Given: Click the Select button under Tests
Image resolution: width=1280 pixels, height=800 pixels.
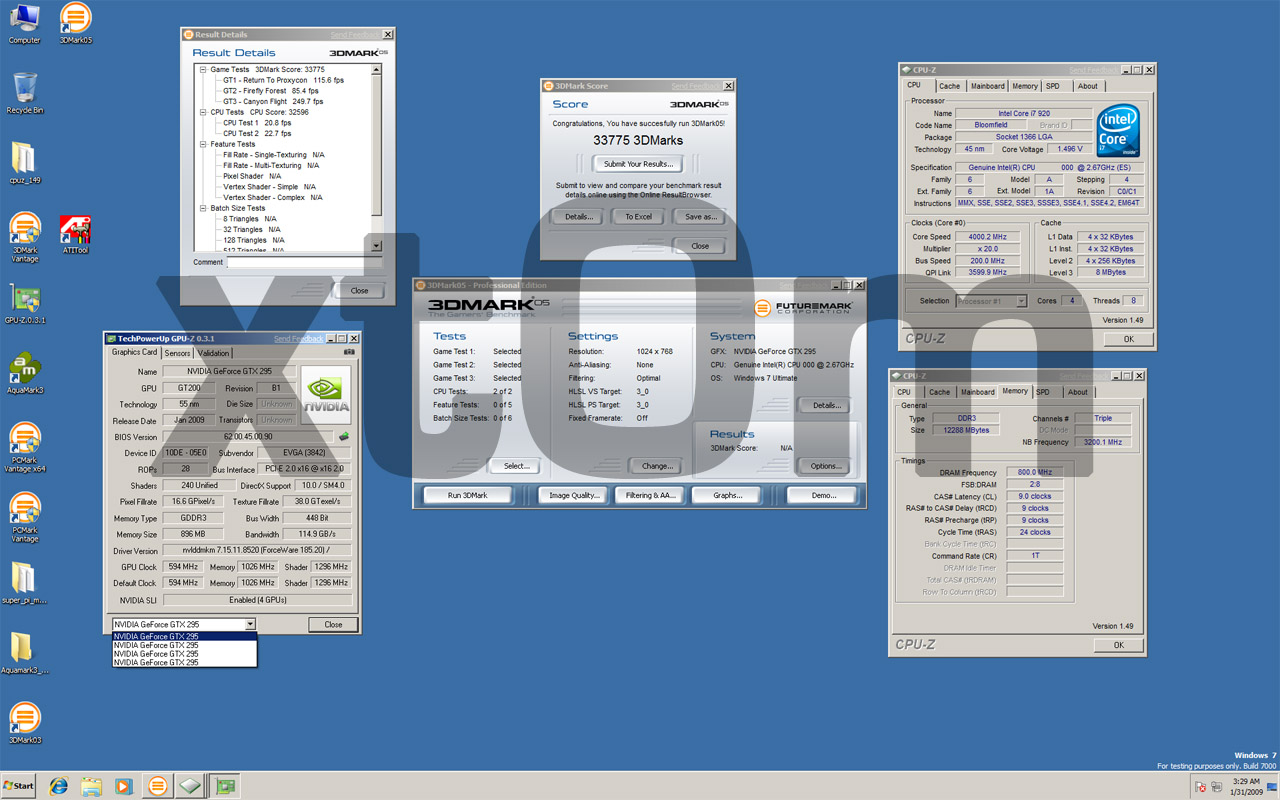Looking at the screenshot, I should pyautogui.click(x=516, y=466).
